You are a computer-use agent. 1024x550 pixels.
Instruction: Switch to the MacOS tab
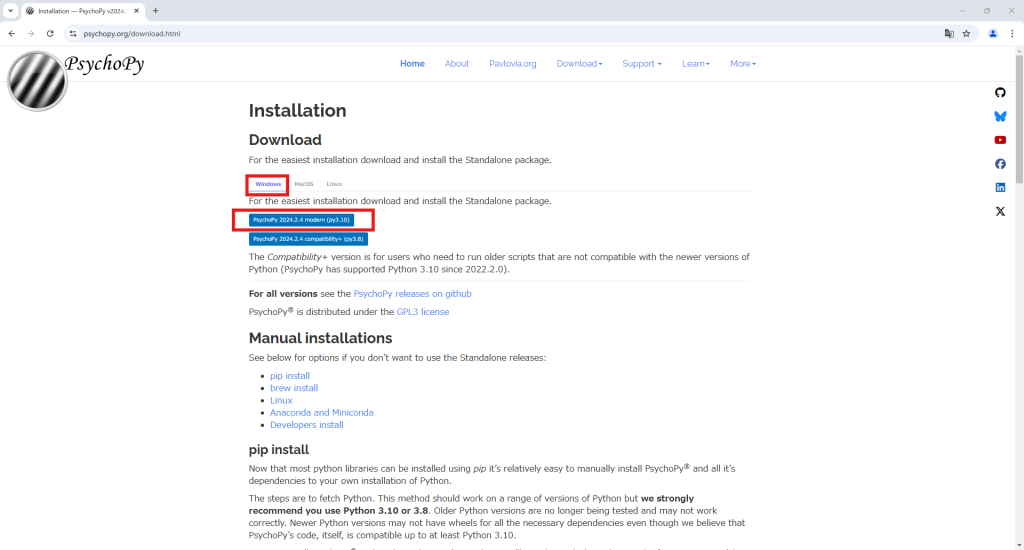point(304,184)
